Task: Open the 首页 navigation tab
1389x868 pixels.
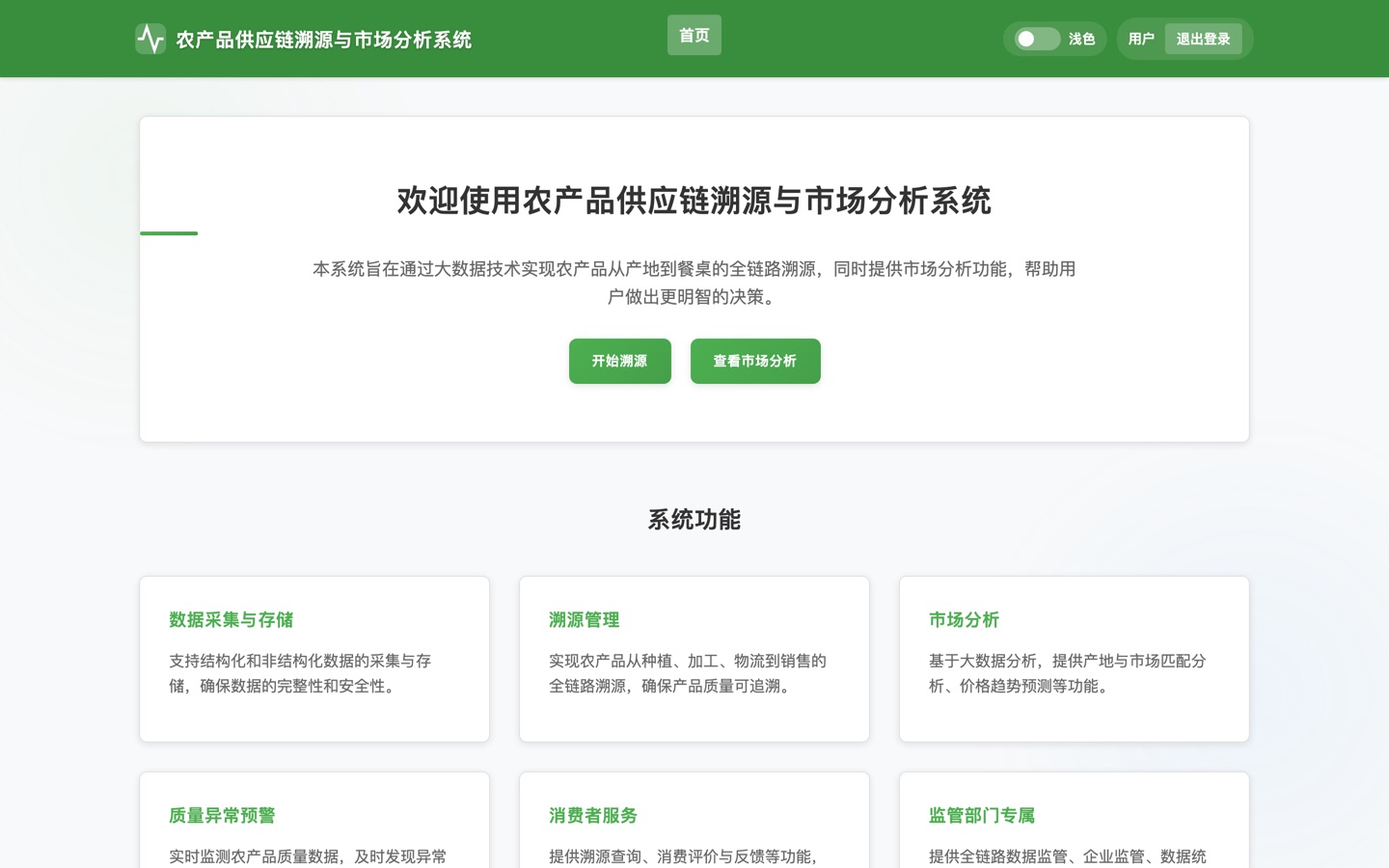Action: pyautogui.click(x=694, y=35)
